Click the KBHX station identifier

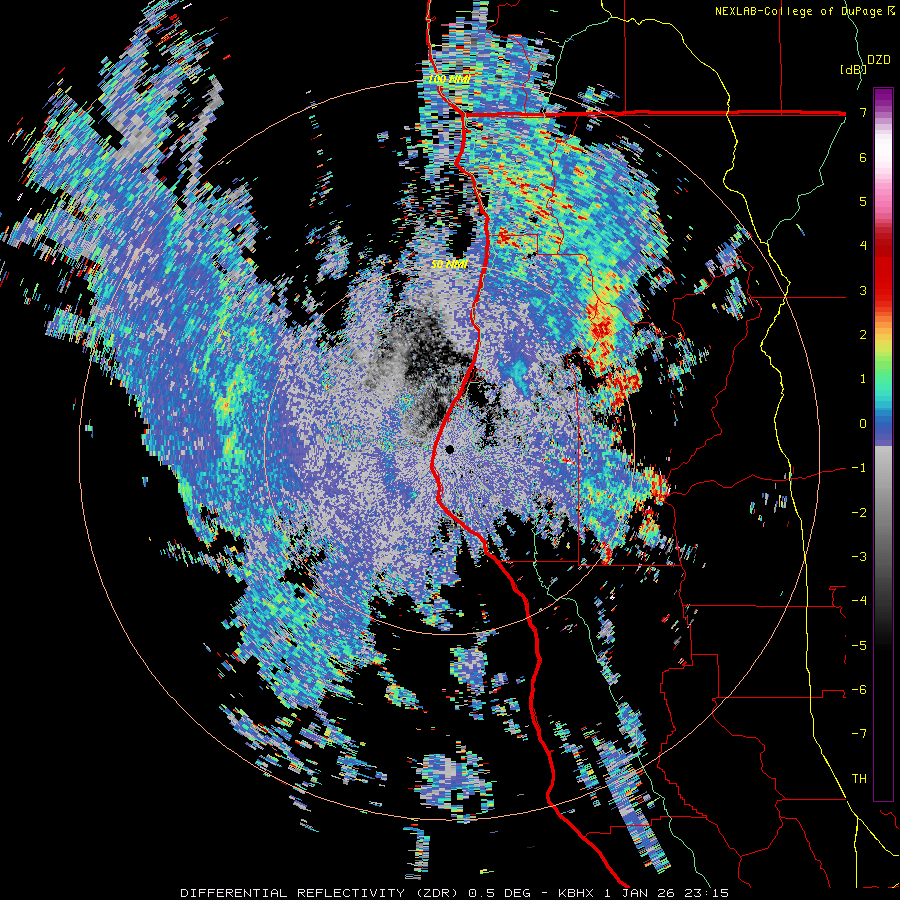(x=575, y=893)
